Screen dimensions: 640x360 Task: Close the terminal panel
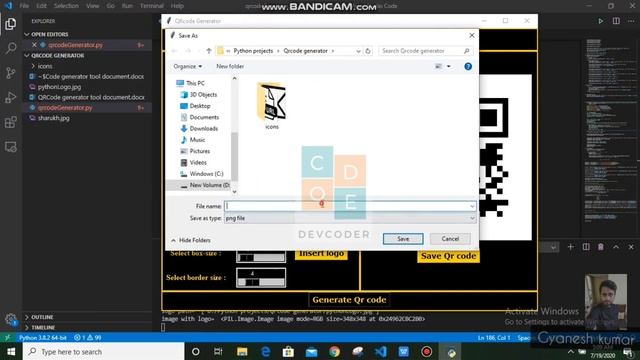(631, 247)
